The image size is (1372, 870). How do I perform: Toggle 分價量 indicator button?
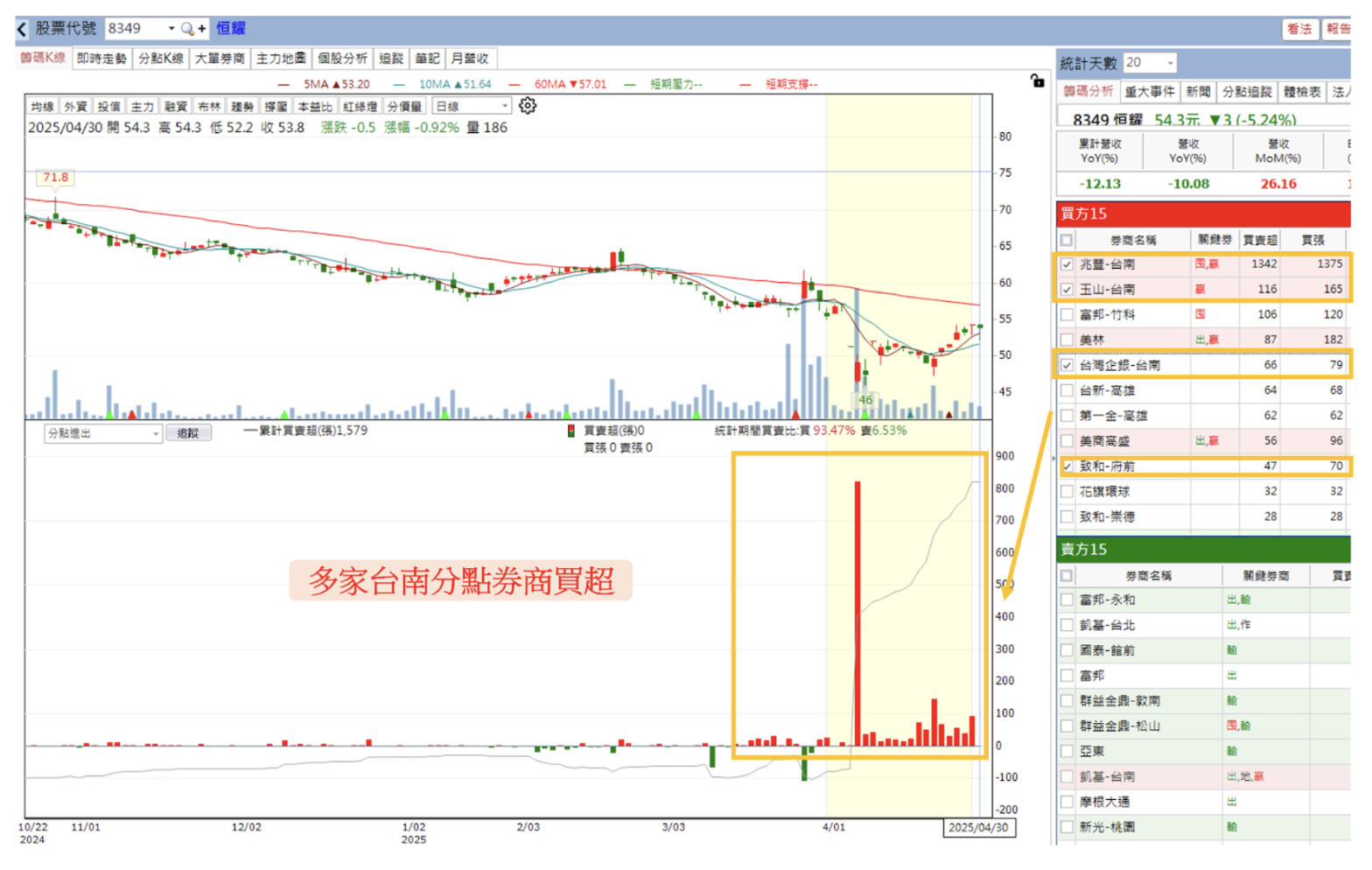tap(404, 107)
